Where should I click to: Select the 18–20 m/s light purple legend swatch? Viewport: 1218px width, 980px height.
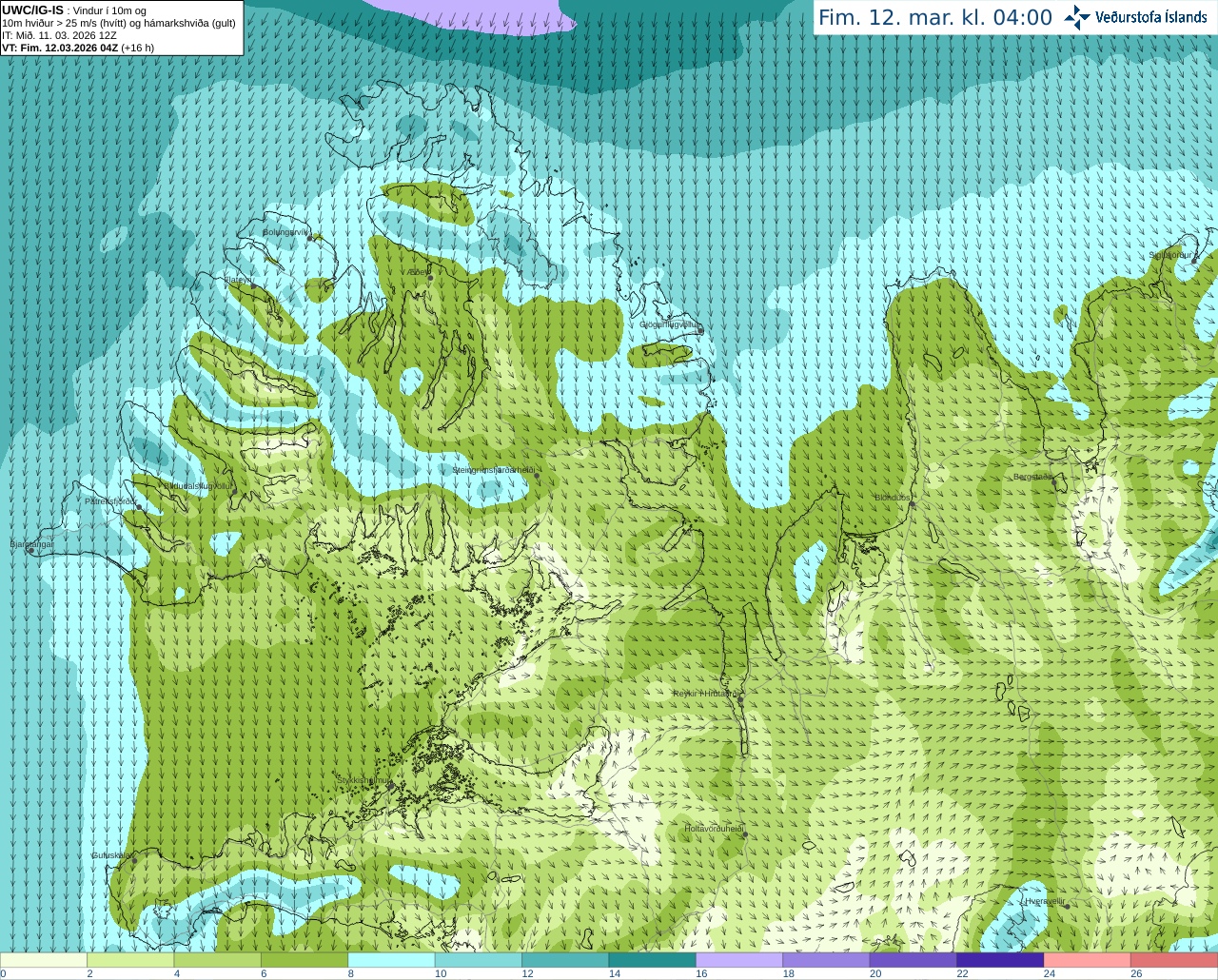(x=826, y=960)
